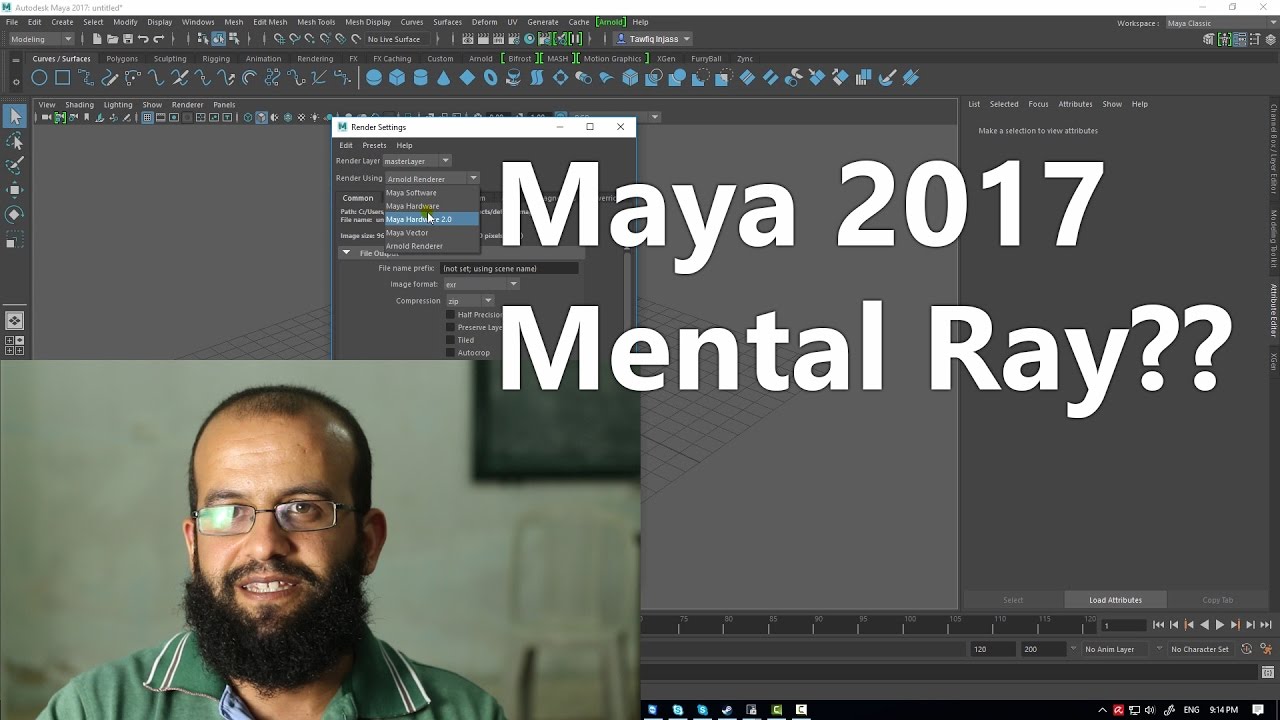Open the Render View clapperboard icon
Viewport: 1280px width, 720px height.
(x=467, y=39)
